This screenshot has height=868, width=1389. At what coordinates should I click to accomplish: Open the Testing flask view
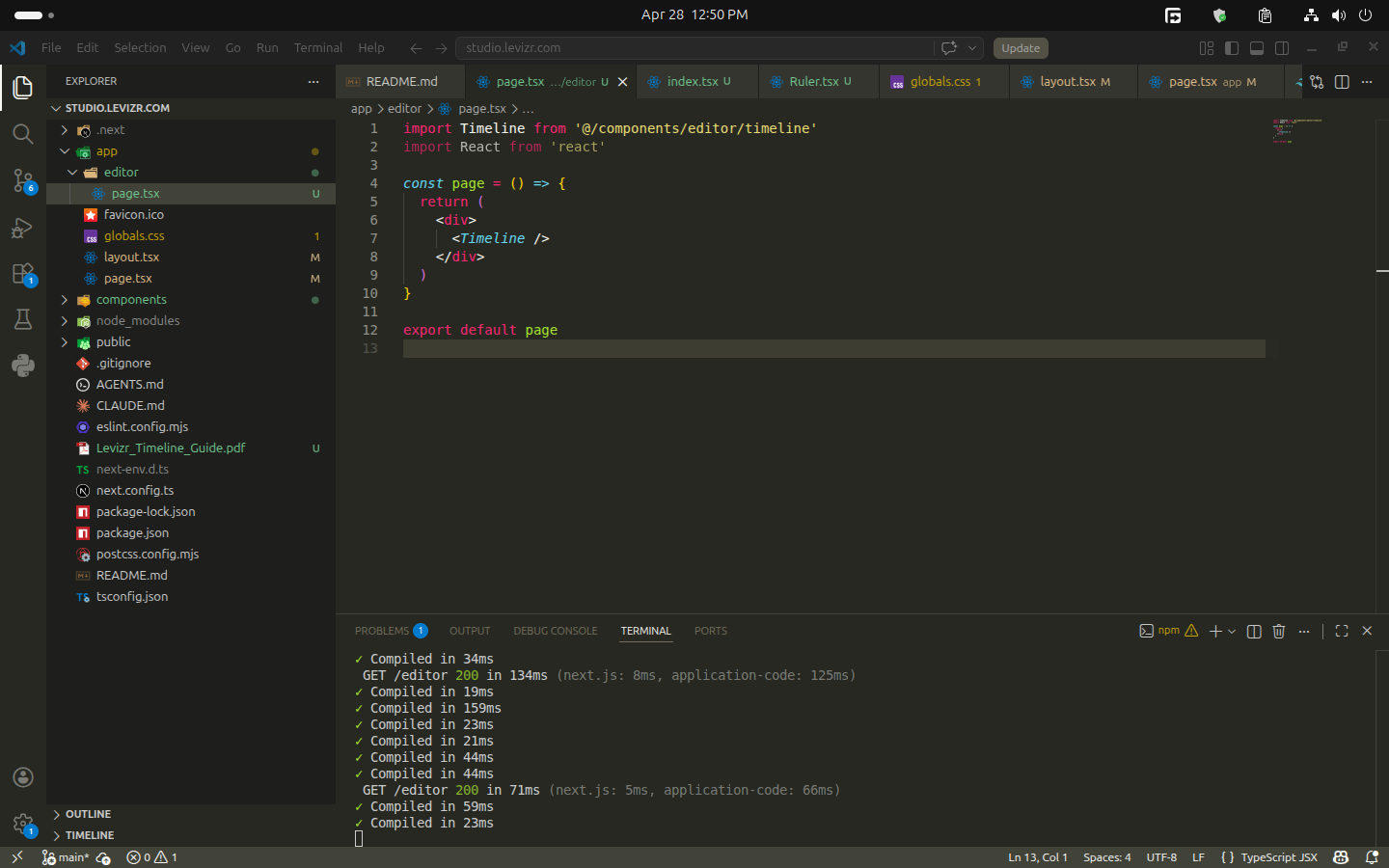point(23,319)
